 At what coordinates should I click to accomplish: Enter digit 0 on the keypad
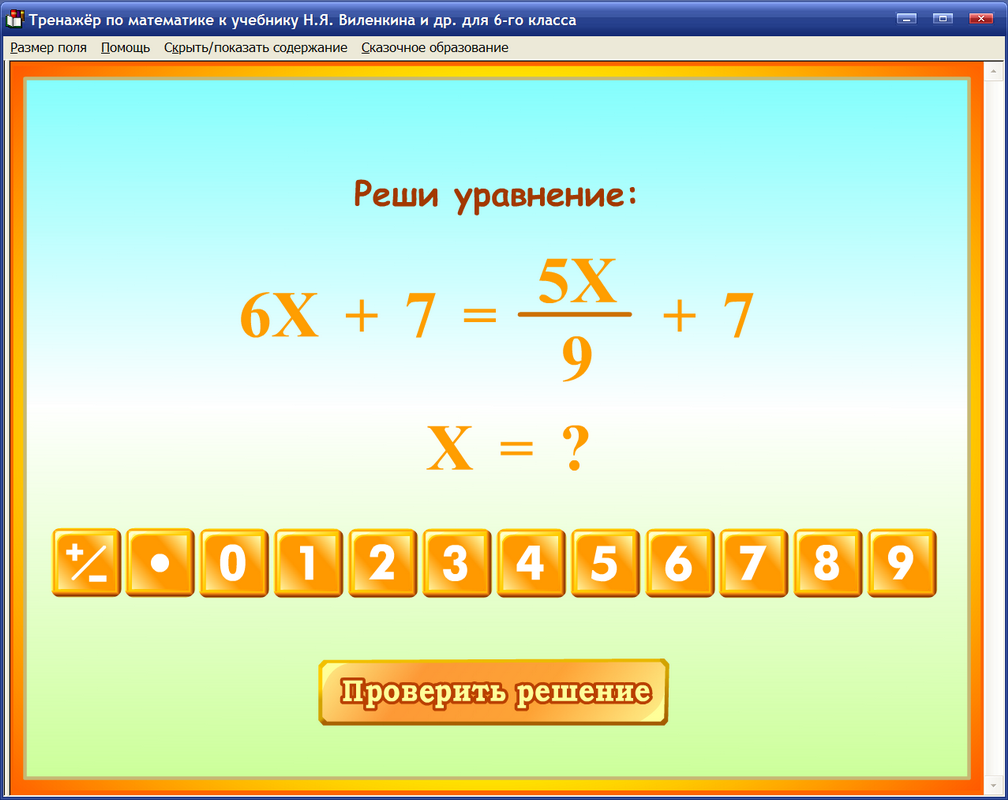click(234, 563)
